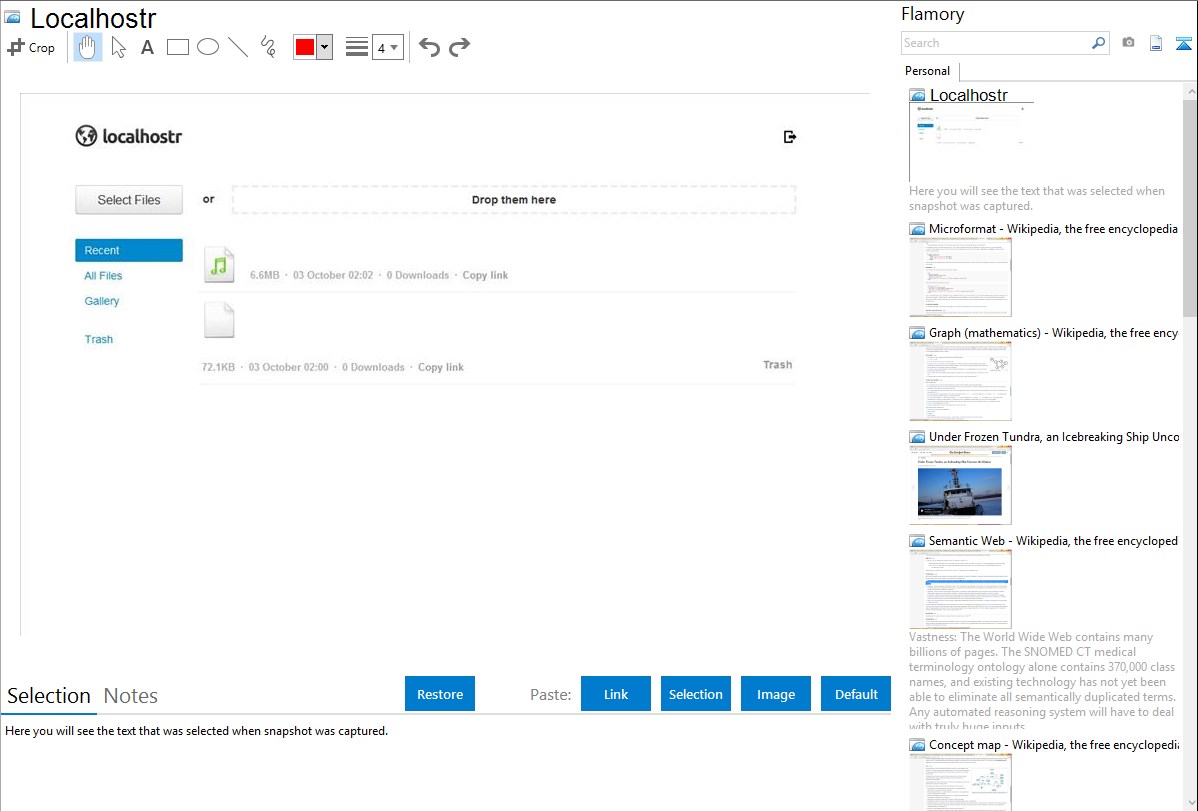Click the Microformat snapshot title text

click(x=1054, y=229)
